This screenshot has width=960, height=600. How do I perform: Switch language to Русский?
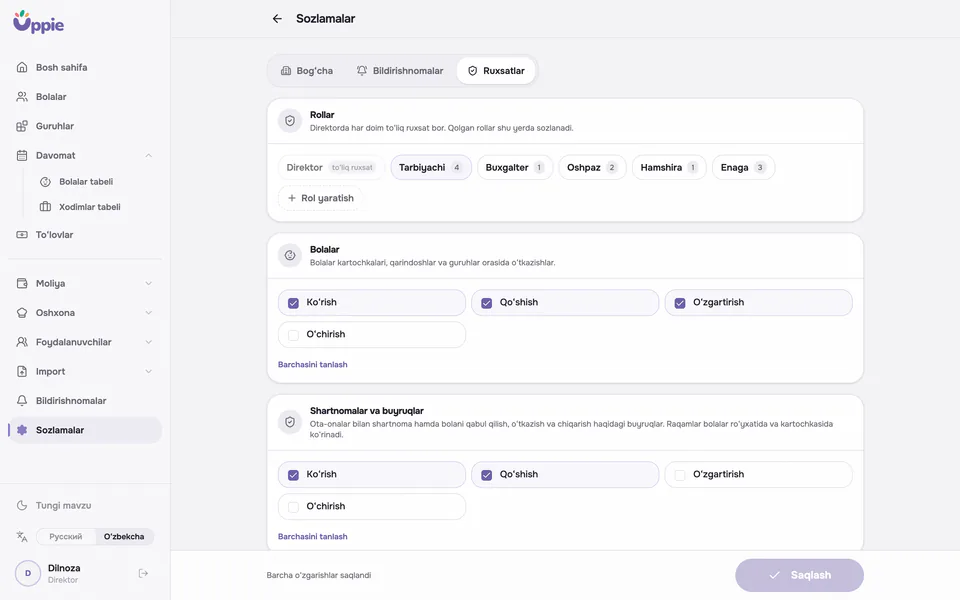[x=66, y=537]
